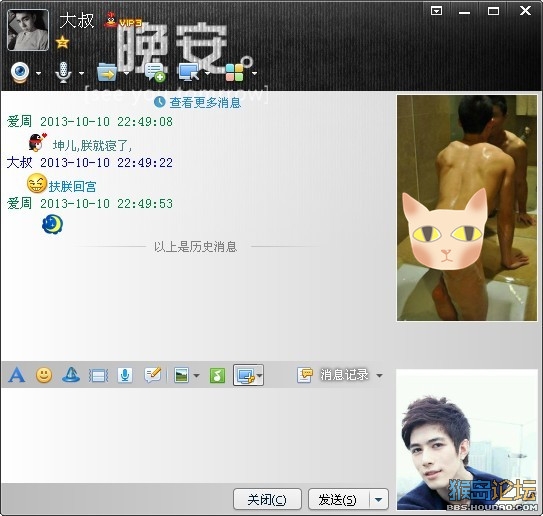Click the gold star level icon
Image resolution: width=543 pixels, height=516 pixels.
[x=62, y=42]
